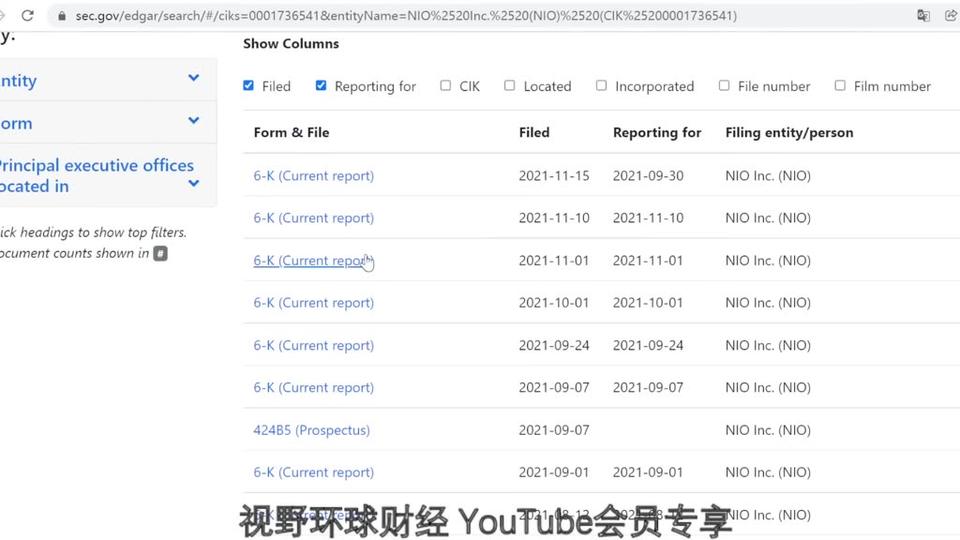Open 6-K report filed 2021-11-10
The image size is (960, 540).
[313, 218]
